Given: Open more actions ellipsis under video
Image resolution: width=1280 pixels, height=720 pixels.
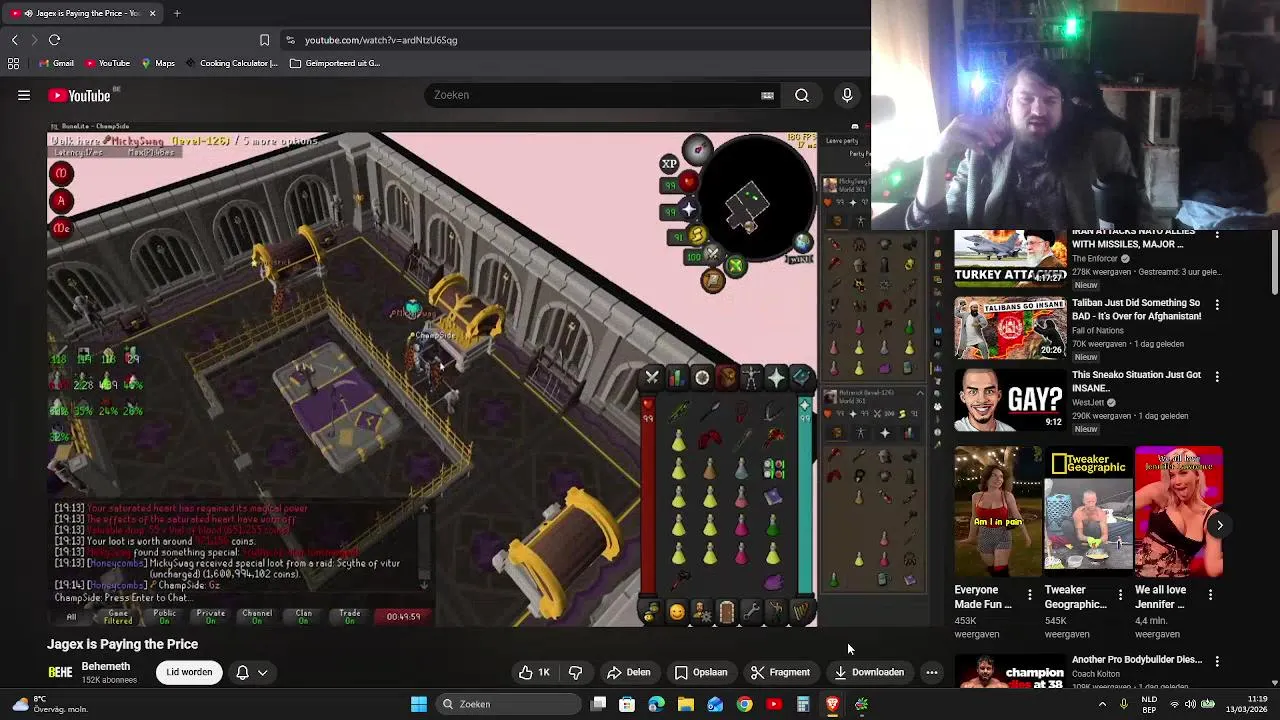Looking at the screenshot, I should point(931,672).
